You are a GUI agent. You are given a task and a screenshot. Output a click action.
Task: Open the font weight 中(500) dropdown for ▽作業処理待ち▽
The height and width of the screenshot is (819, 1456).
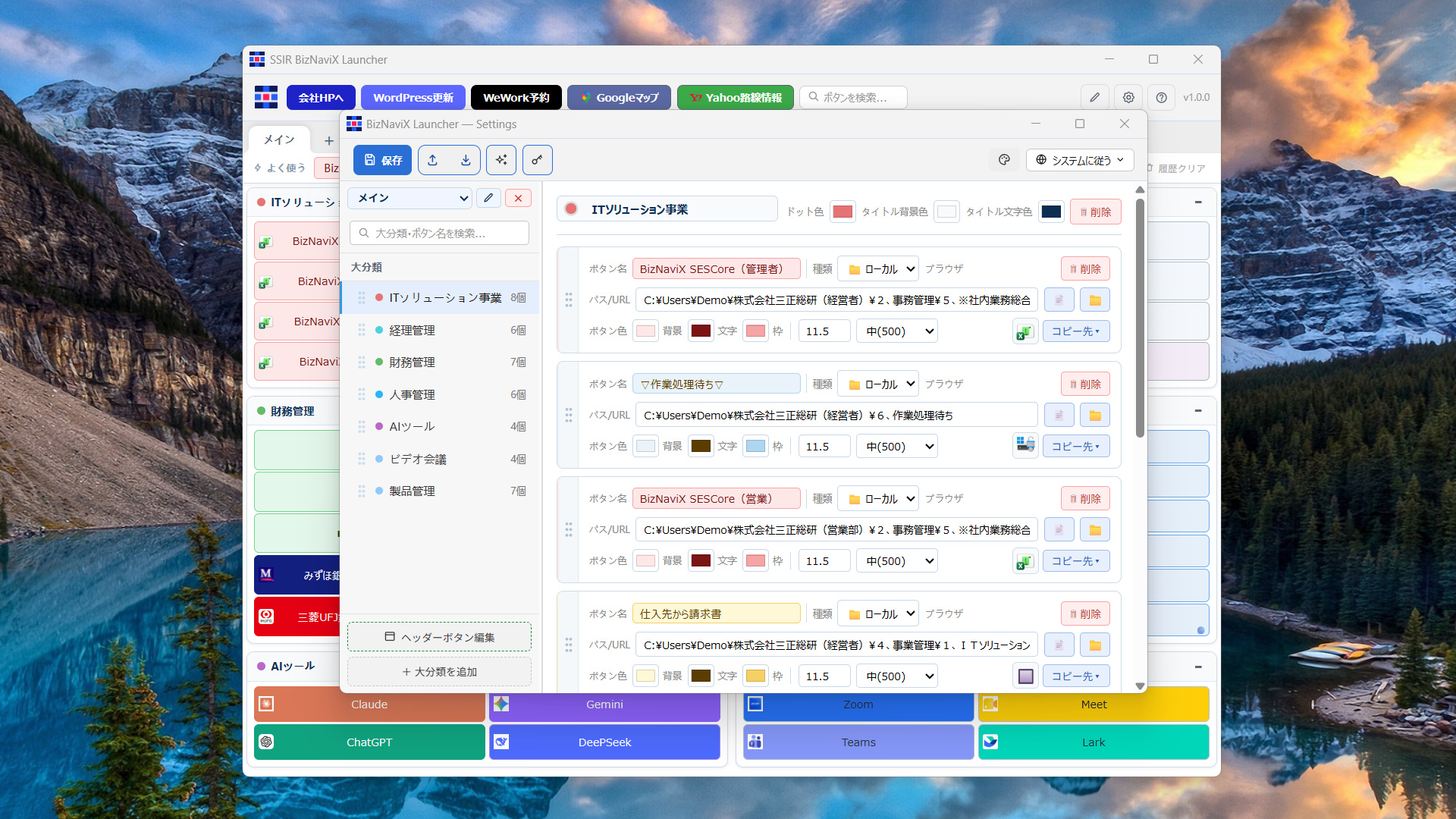pyautogui.click(x=897, y=447)
